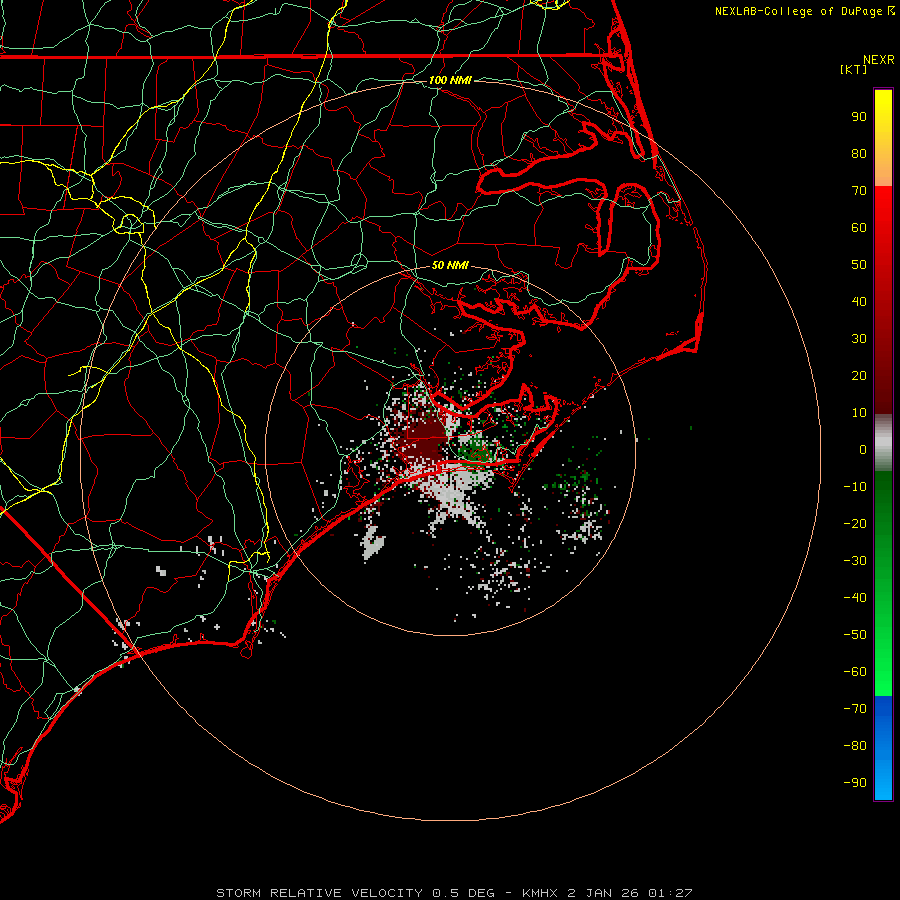Pick the red segment of the color bar

click(883, 300)
